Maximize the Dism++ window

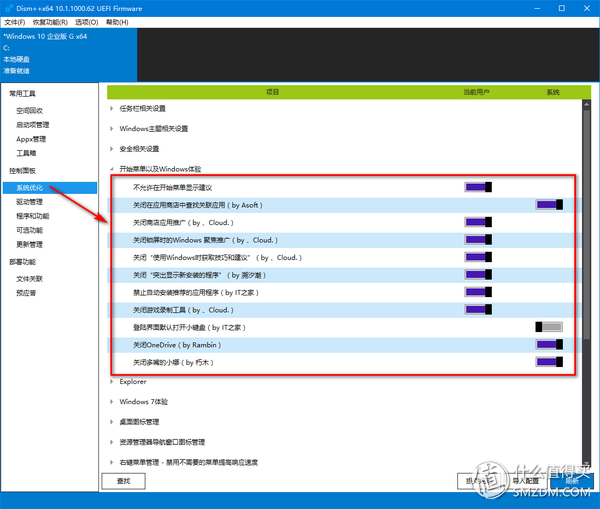coord(562,8)
